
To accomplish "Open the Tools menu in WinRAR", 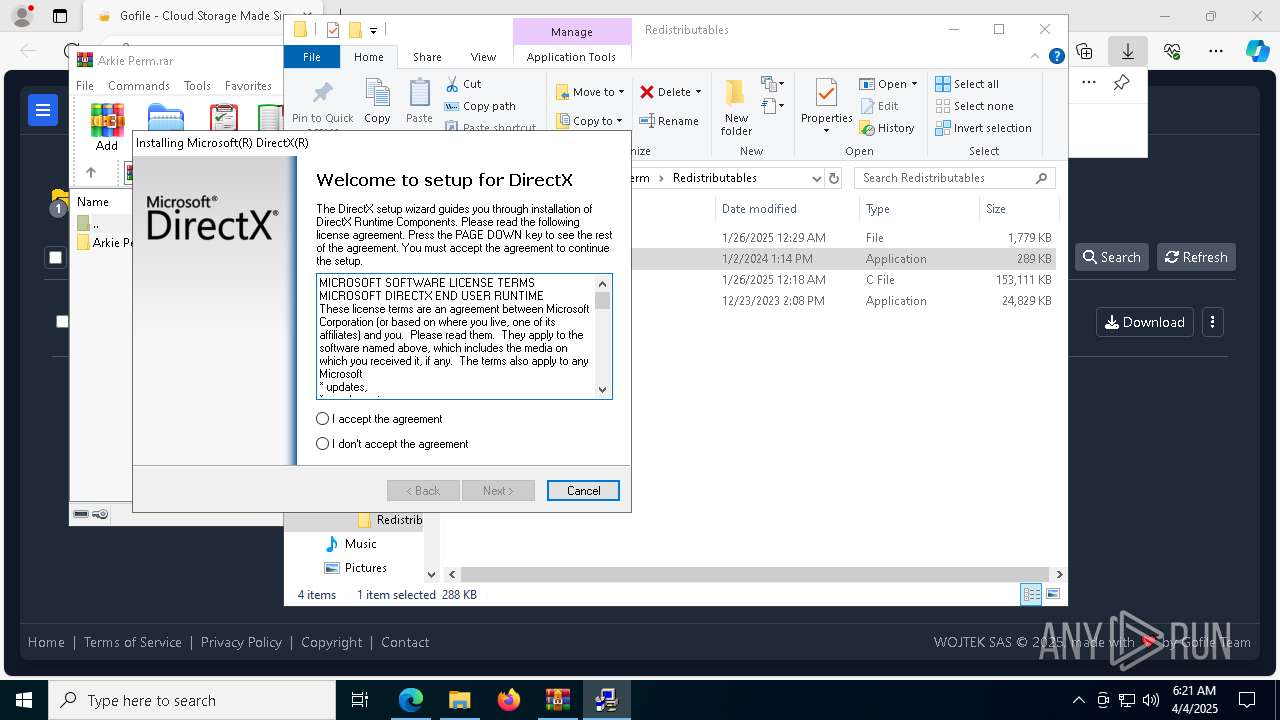I will pyautogui.click(x=197, y=86).
